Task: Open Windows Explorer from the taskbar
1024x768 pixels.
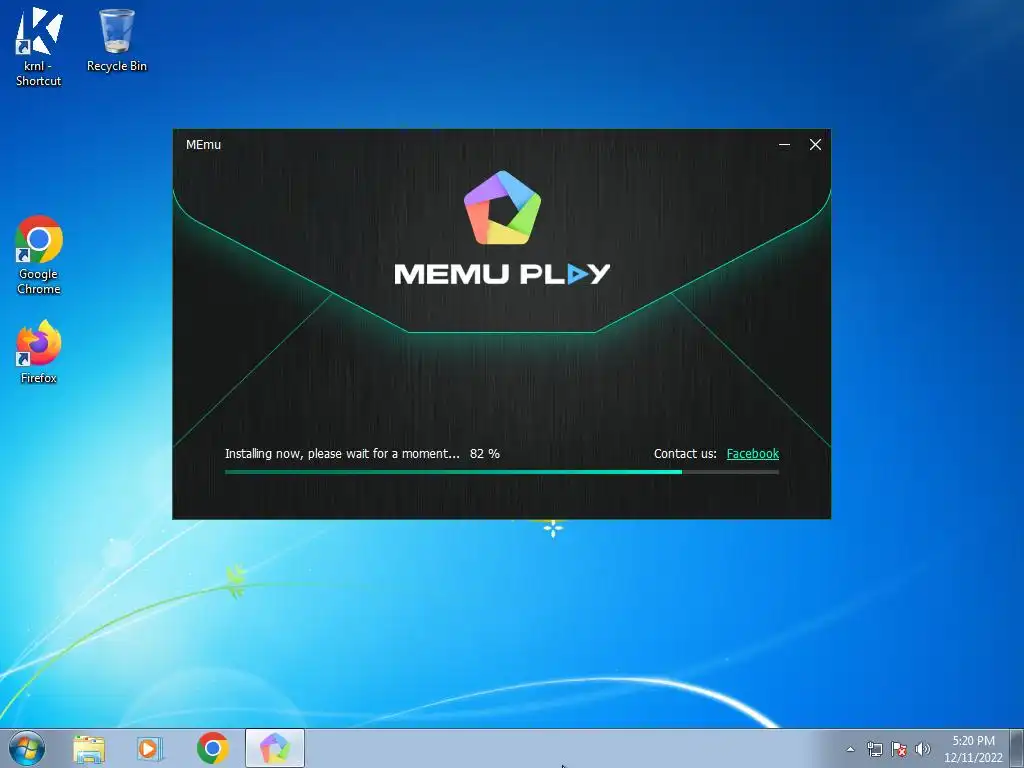Action: [x=89, y=748]
